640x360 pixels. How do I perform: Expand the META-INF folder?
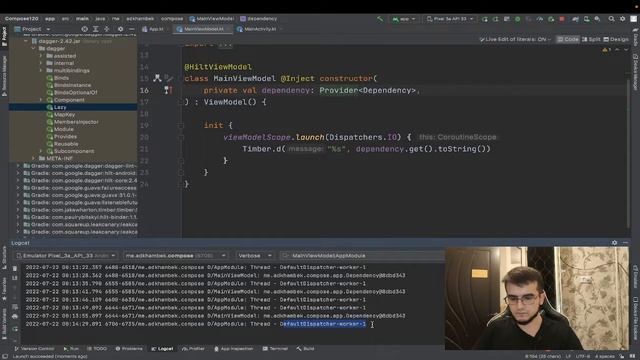33,158
